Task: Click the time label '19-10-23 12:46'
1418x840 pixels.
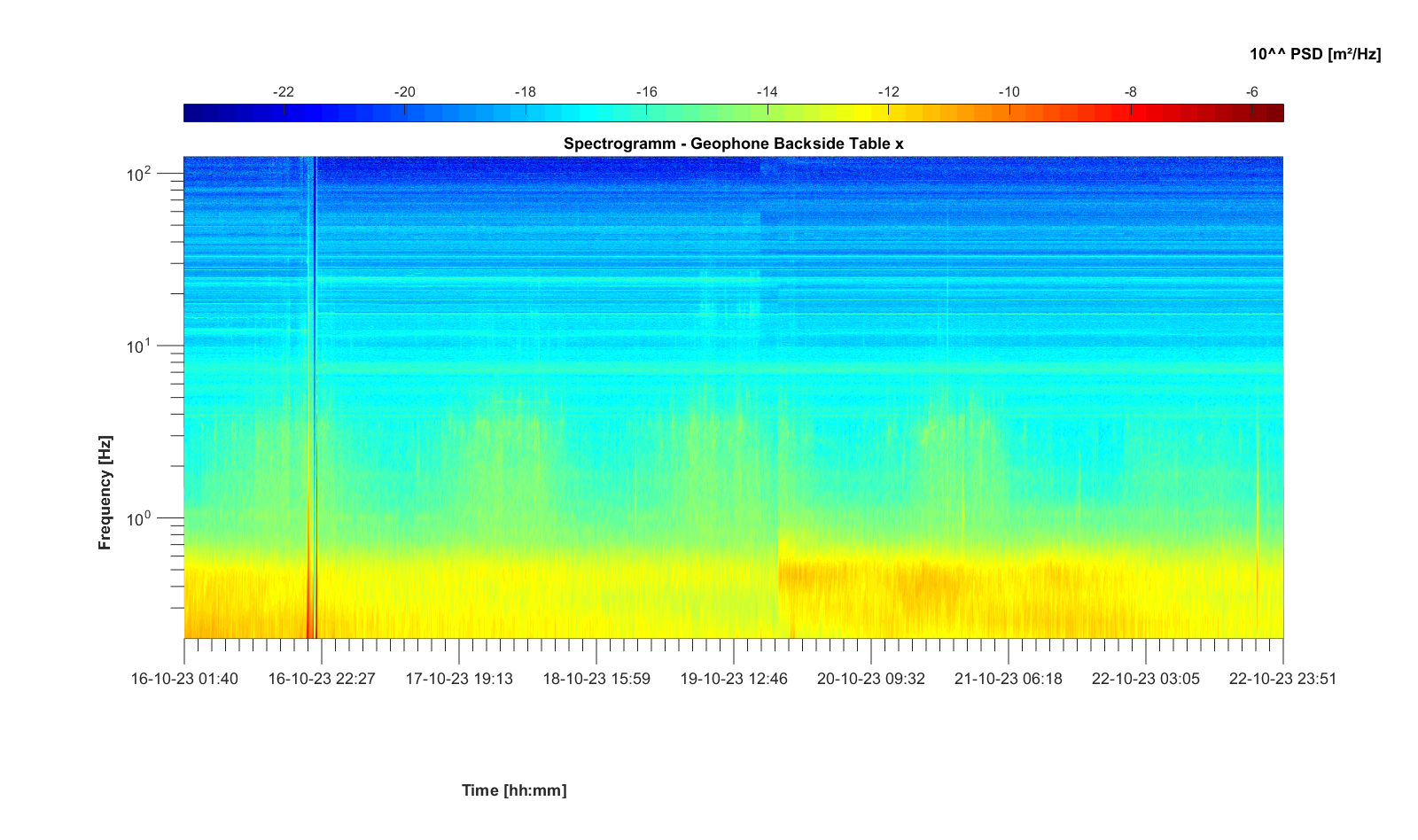Action: coord(734,679)
